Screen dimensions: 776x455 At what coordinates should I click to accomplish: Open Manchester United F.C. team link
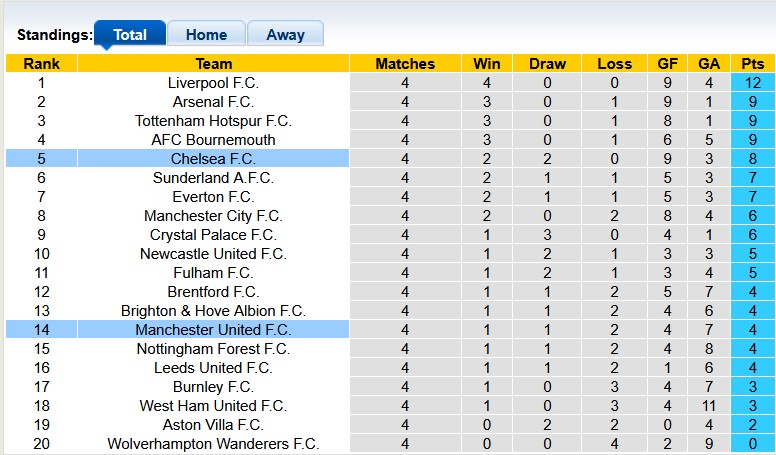click(x=213, y=330)
